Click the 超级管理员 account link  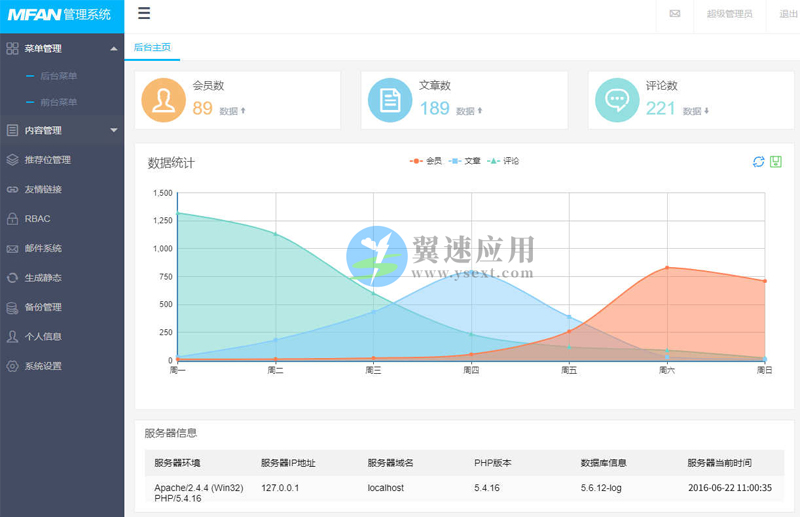pos(729,14)
